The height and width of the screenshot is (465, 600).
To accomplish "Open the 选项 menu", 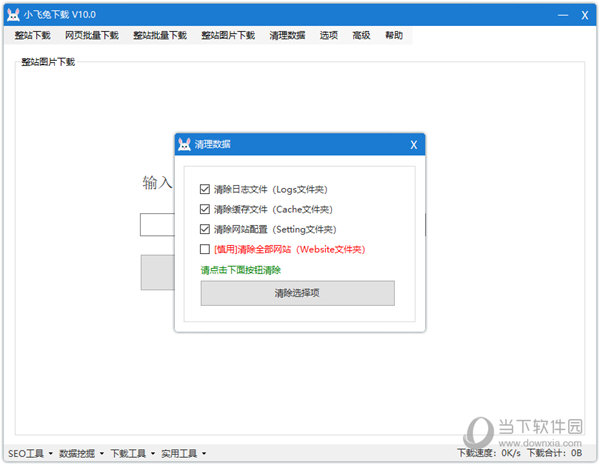I will pos(329,36).
